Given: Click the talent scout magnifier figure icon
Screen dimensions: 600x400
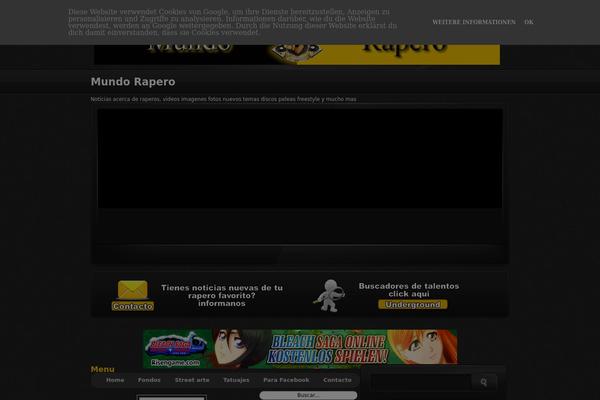Looking at the screenshot, I should (329, 296).
